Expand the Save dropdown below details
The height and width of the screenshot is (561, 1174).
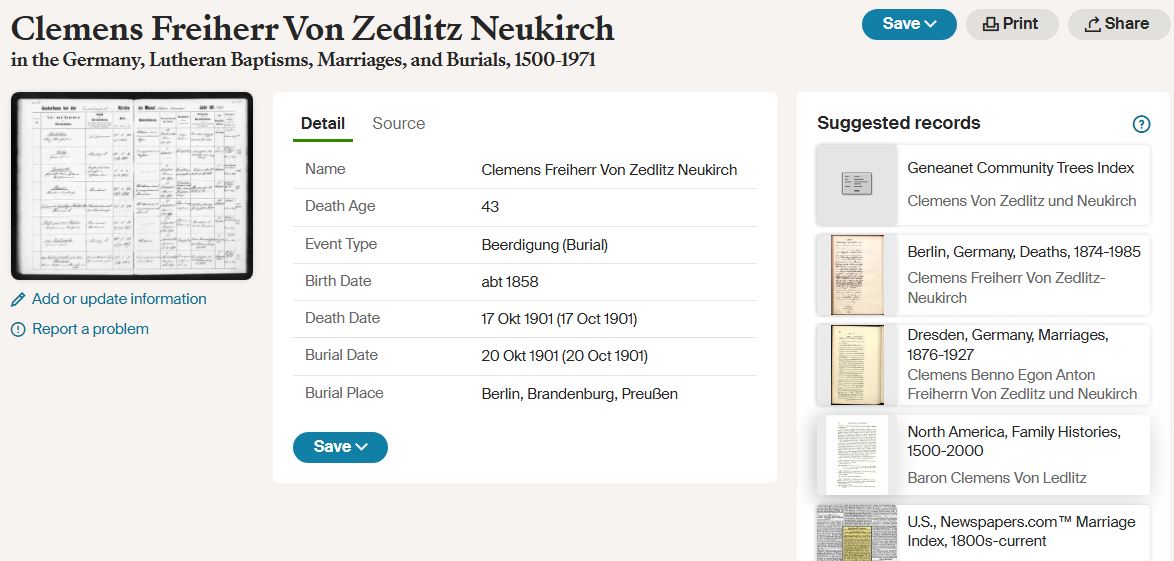(340, 447)
